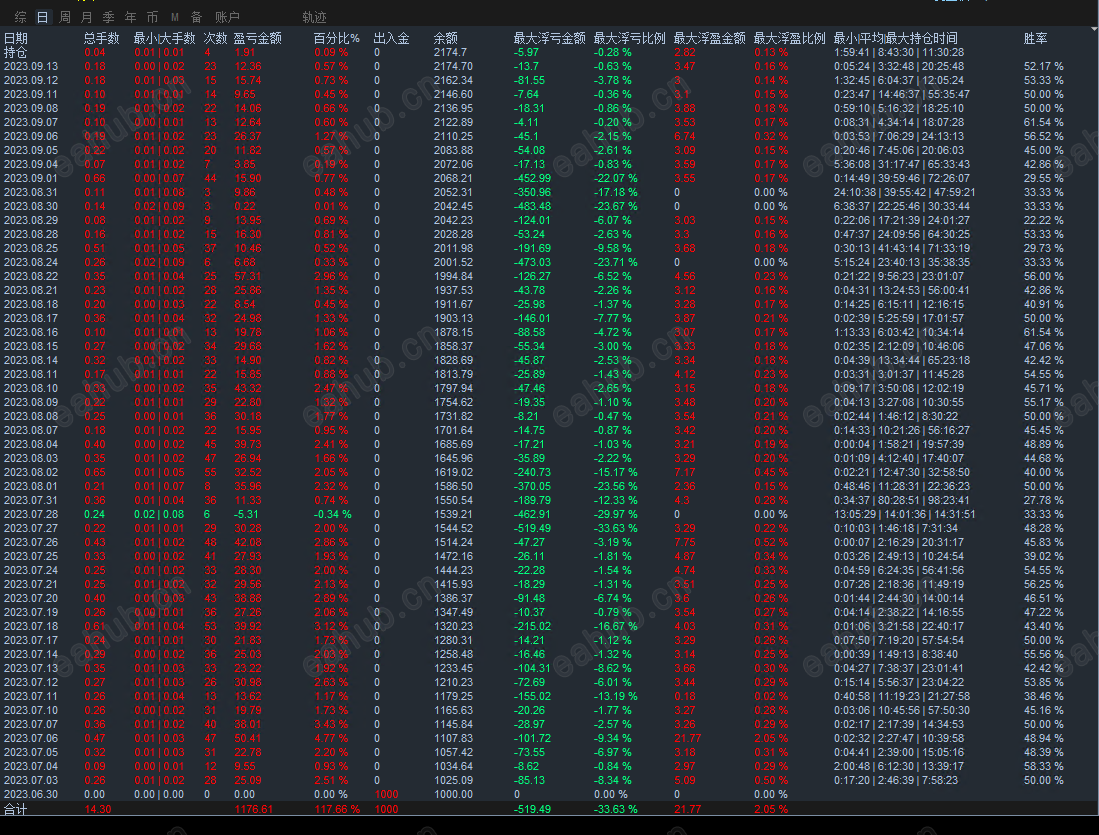Click the 57.31 profit amount cell
This screenshot has height=835, width=1099.
coord(247,276)
